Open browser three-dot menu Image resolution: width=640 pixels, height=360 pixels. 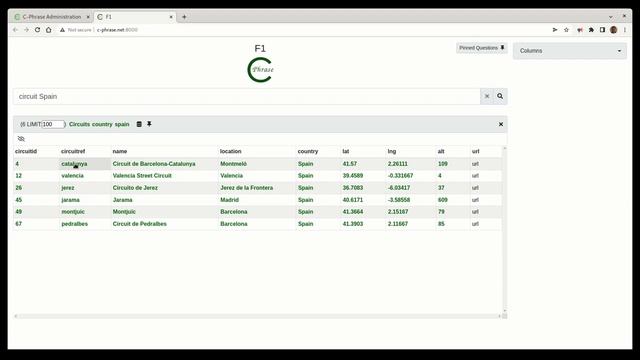624,30
